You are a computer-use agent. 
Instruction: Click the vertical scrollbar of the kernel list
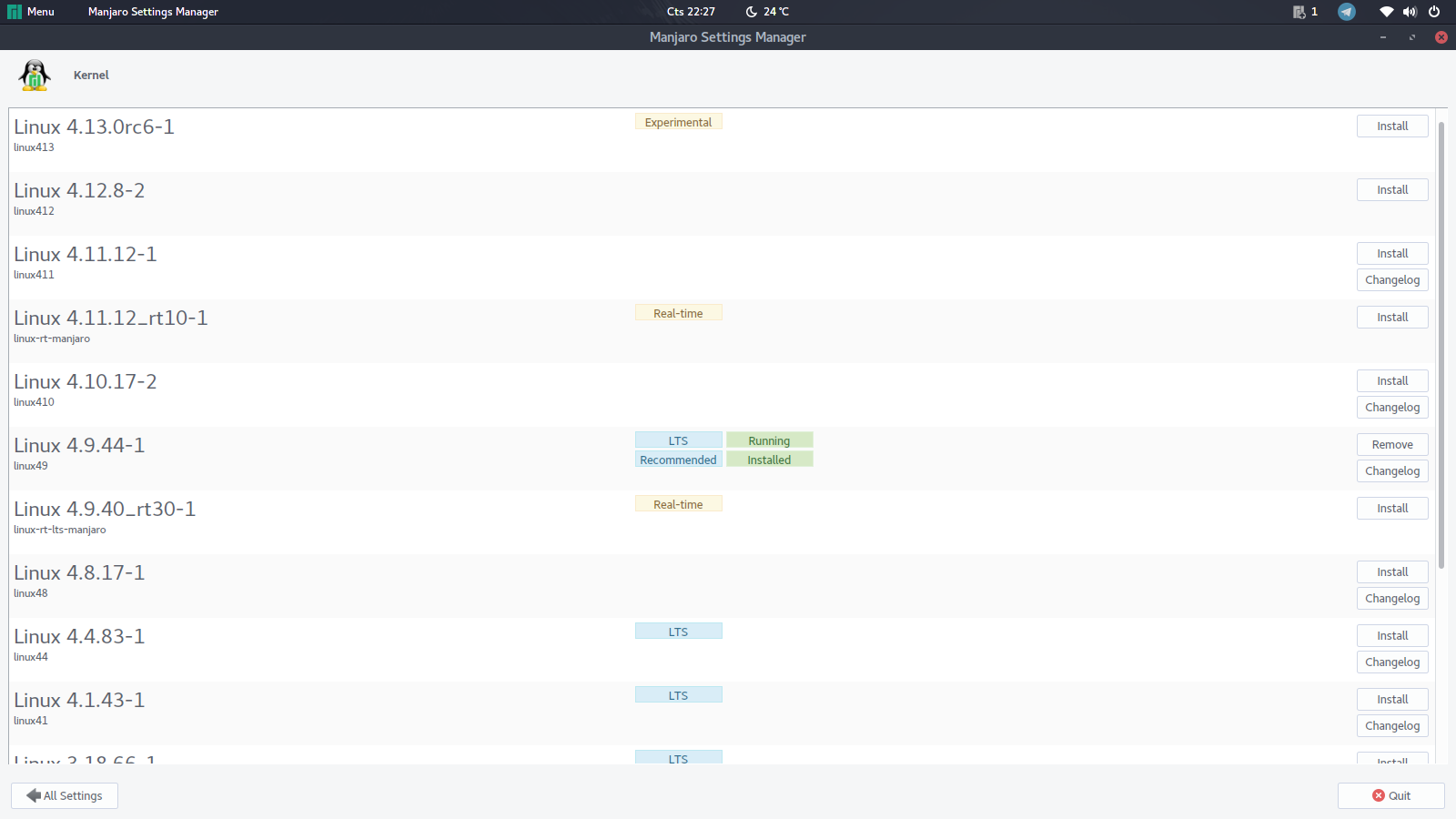coord(1441,346)
